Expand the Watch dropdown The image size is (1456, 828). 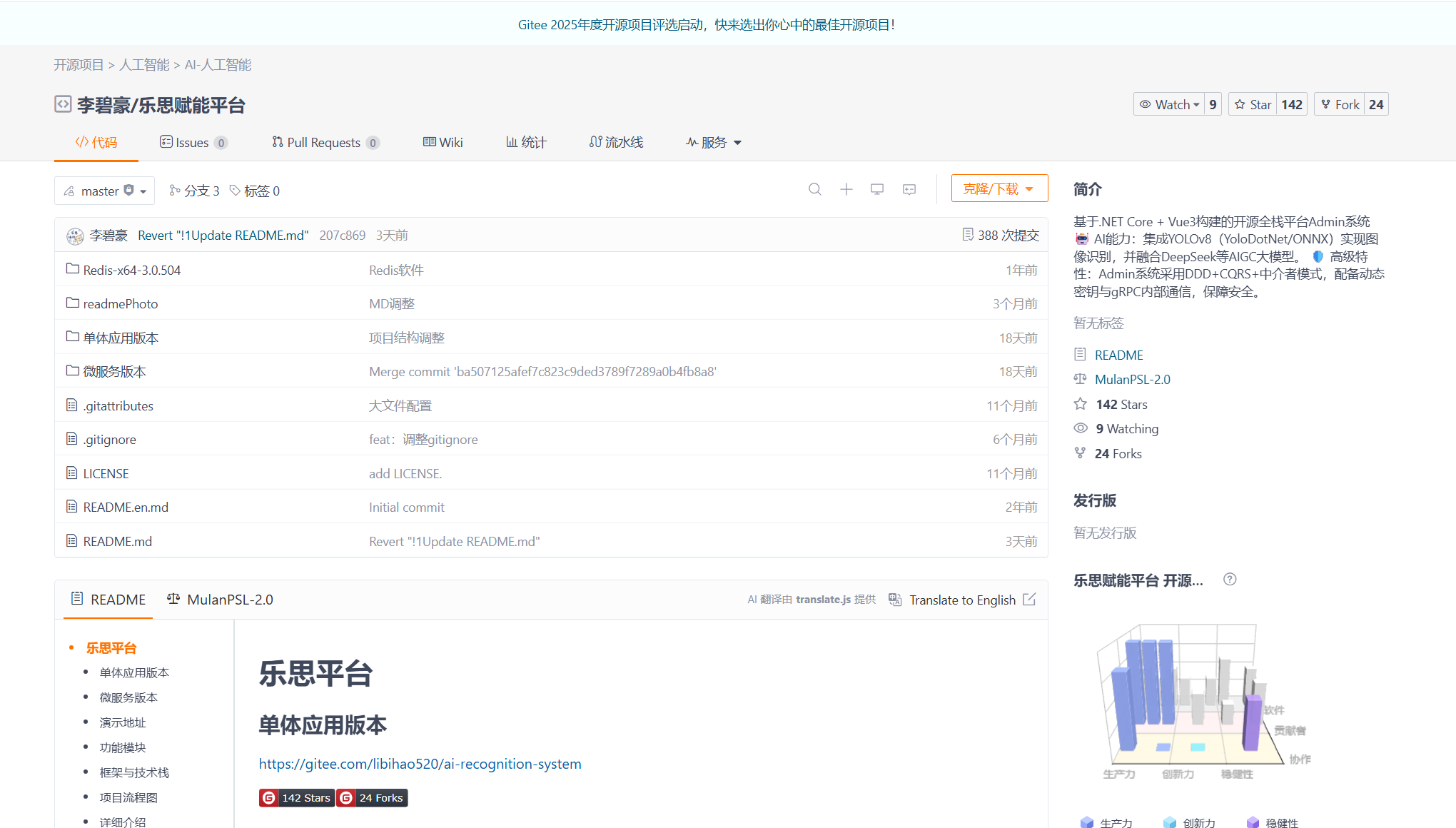coord(1171,104)
